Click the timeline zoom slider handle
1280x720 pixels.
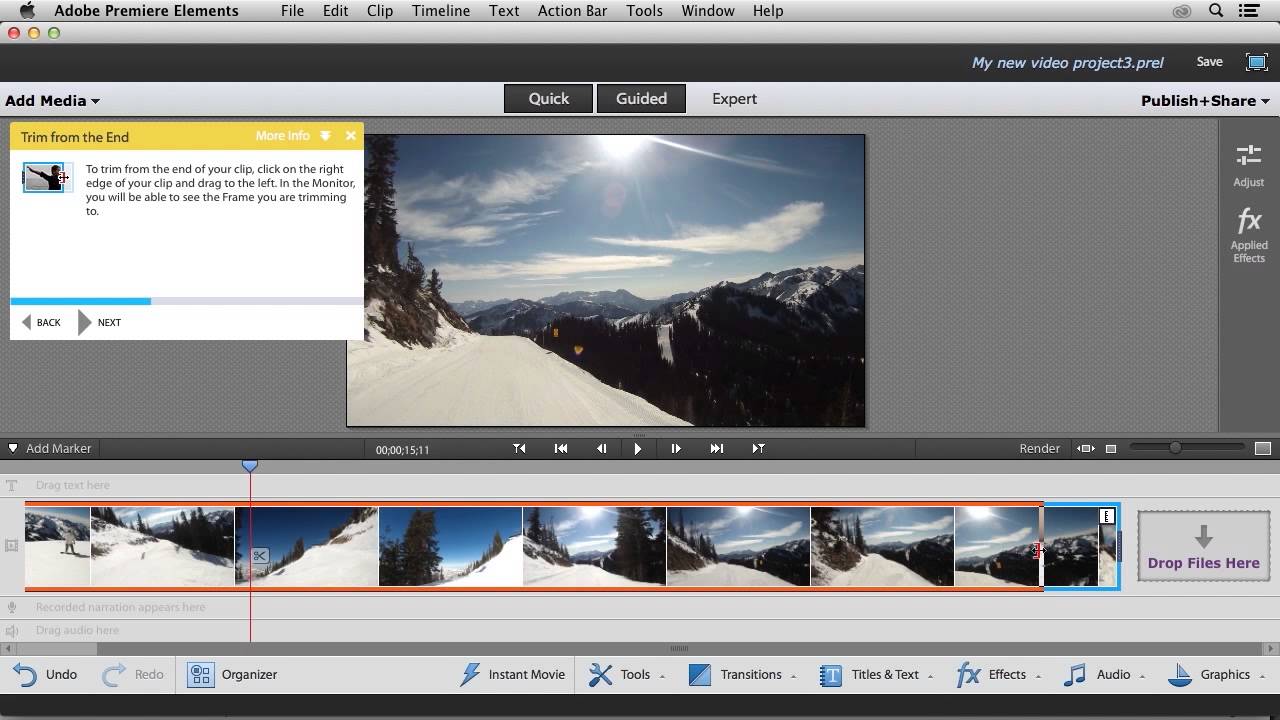tap(1175, 448)
